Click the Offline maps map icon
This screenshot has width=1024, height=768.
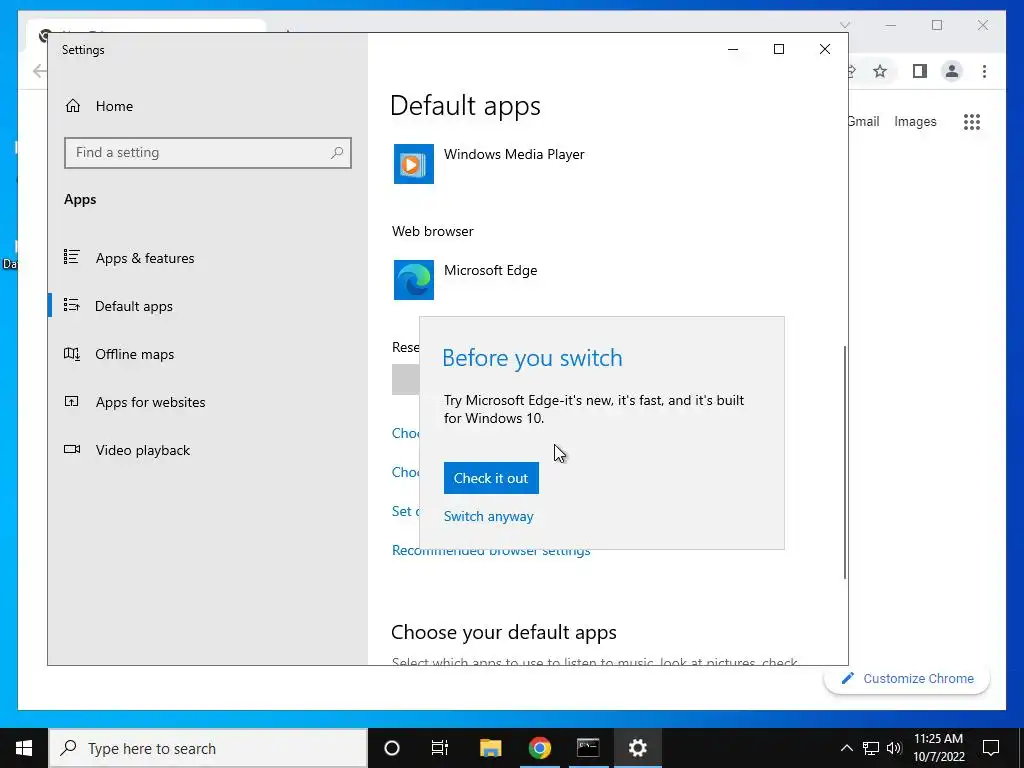(x=72, y=354)
